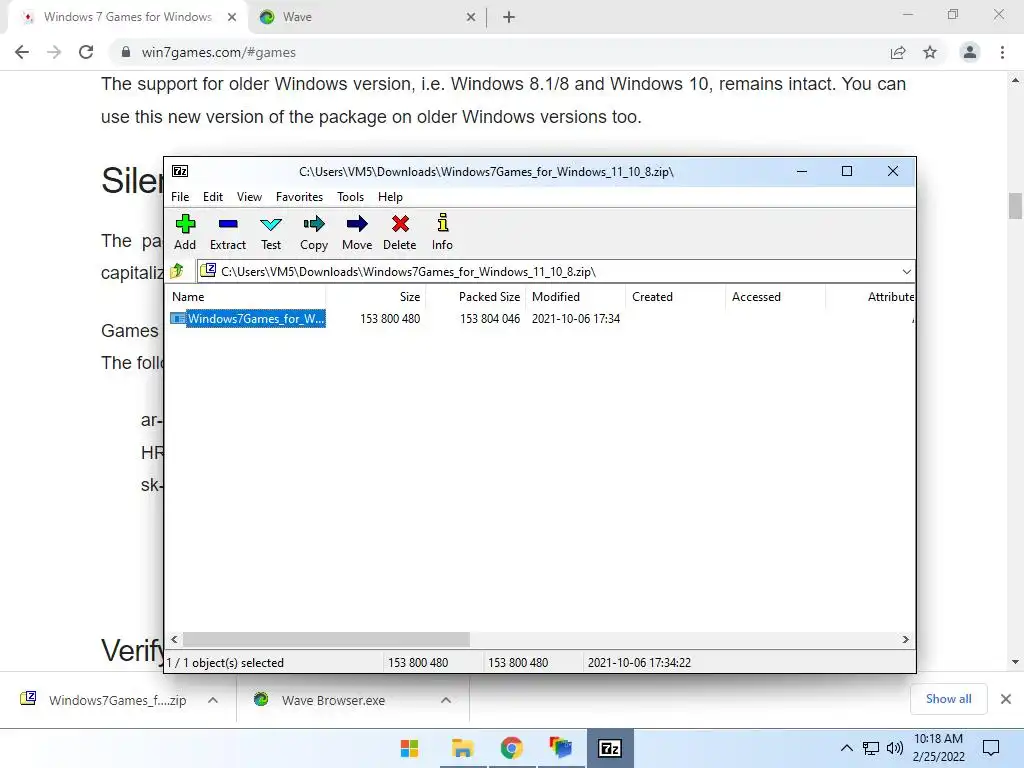Click the 7-Zip address path field
This screenshot has width=1024, height=768.
pyautogui.click(x=555, y=272)
